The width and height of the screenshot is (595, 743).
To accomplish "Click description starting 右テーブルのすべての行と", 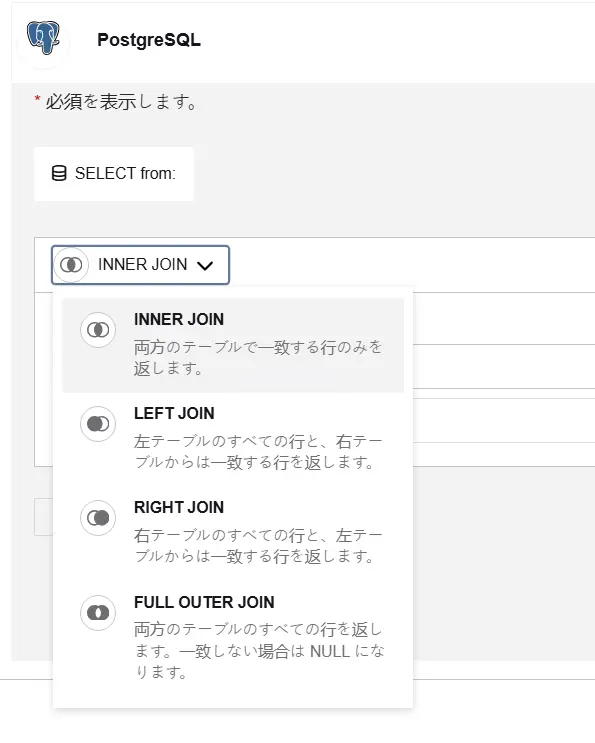I will [x=258, y=545].
